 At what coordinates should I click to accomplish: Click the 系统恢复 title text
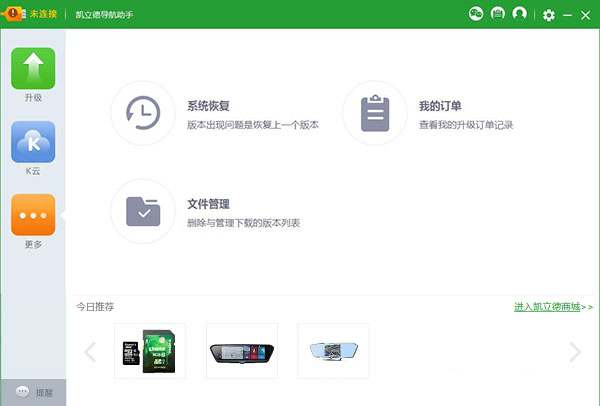208,106
